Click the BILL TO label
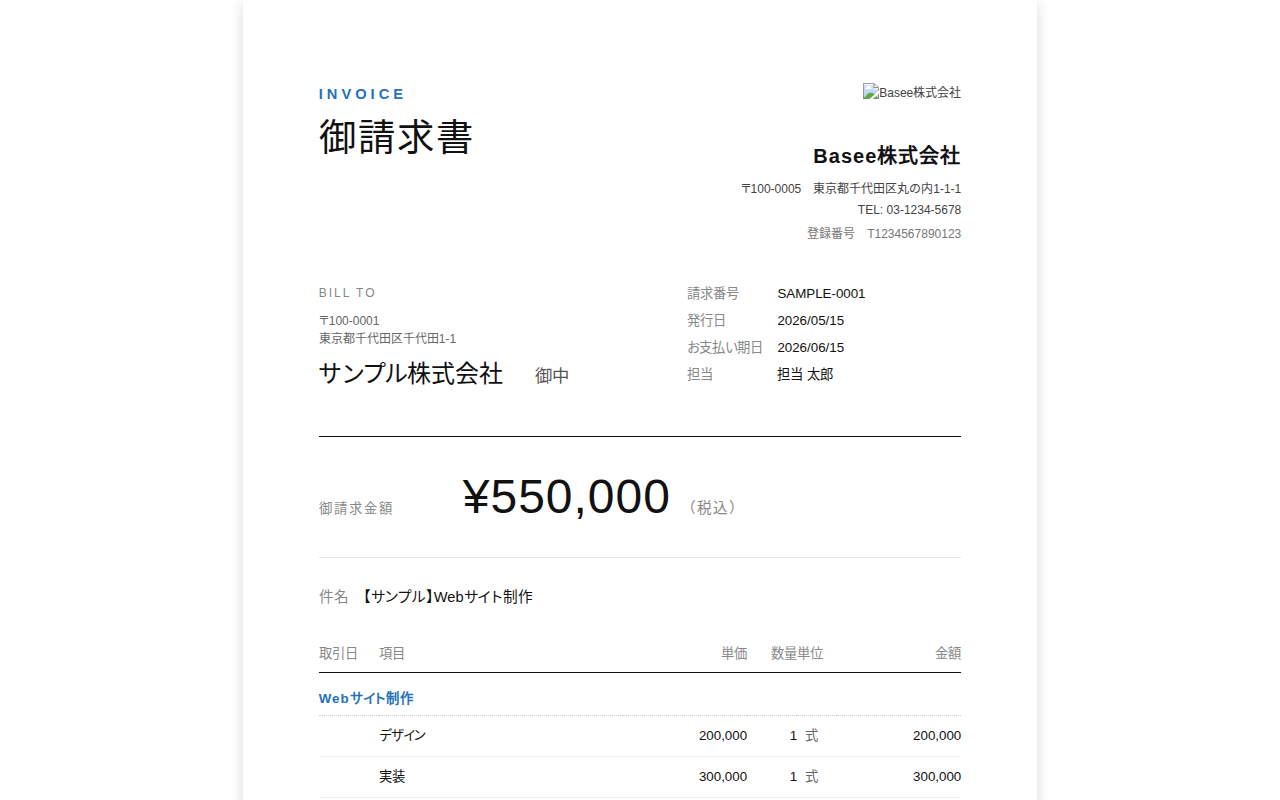 point(347,293)
